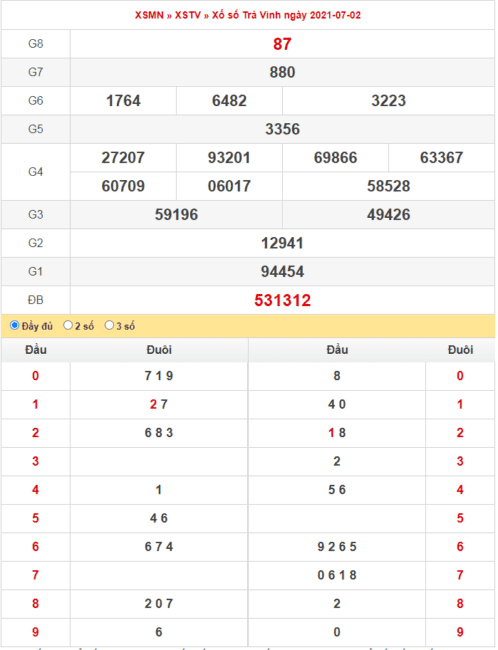Viewport: 498px width, 650px height.
Task: Click the G2 number 12941
Action: coord(282,243)
